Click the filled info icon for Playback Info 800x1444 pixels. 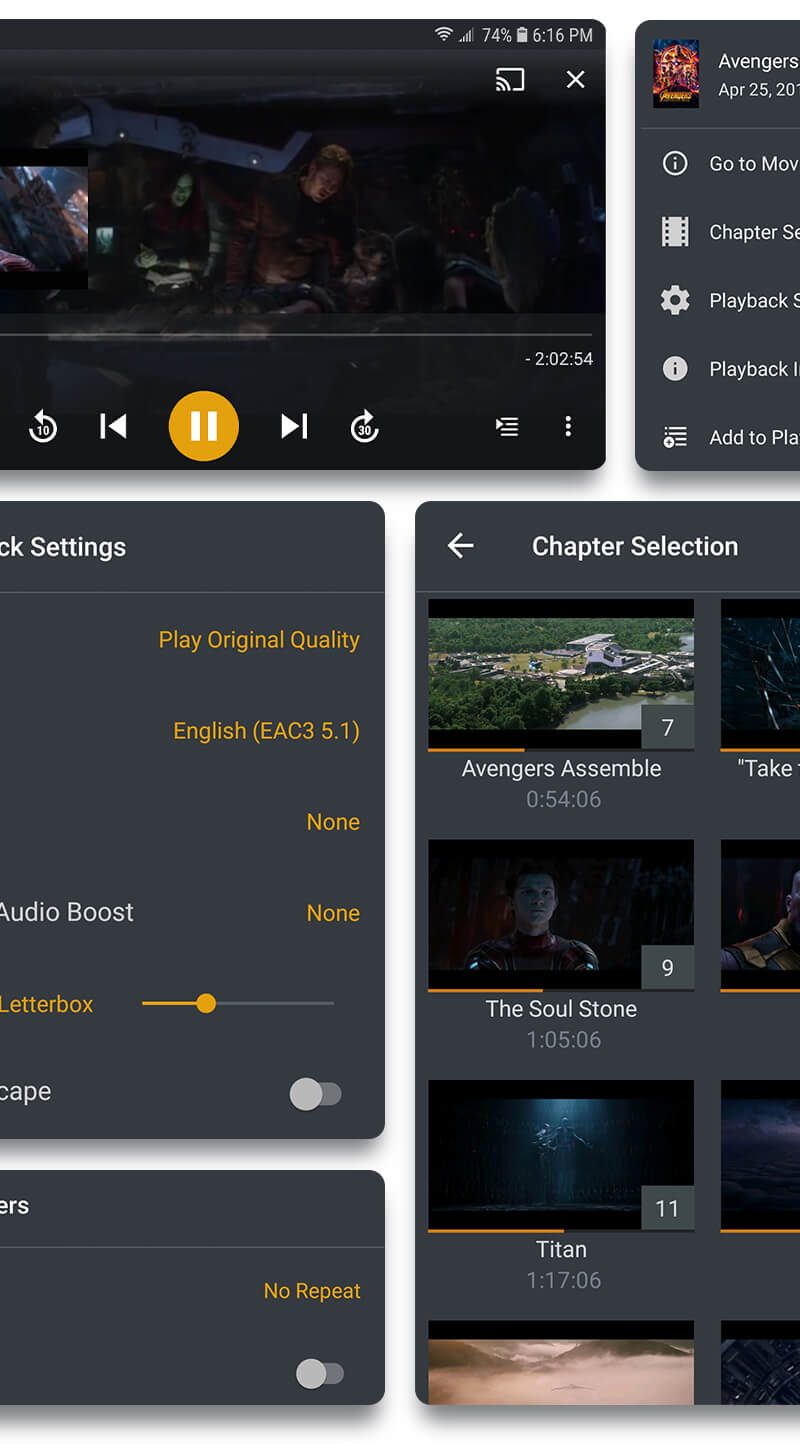(675, 369)
